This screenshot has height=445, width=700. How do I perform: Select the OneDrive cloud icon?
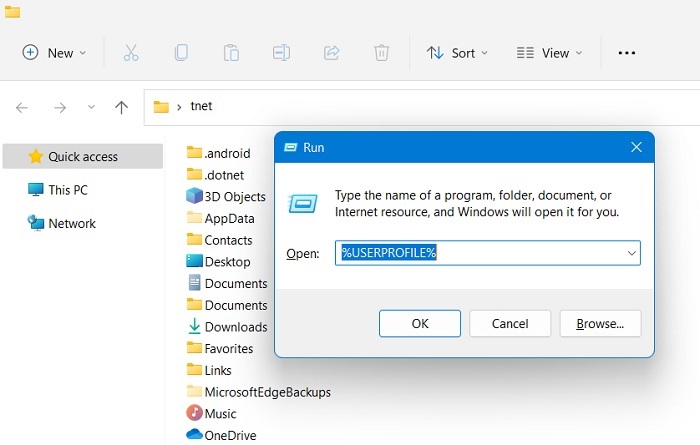tap(194, 434)
